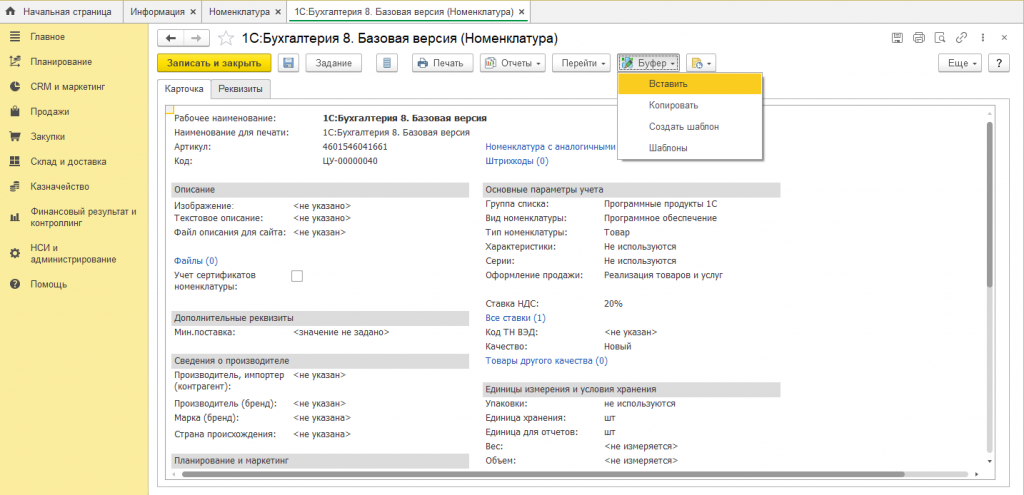Screen dimensions: 1024x495
Task: Go to Начальная страница tab
Action: (x=63, y=12)
